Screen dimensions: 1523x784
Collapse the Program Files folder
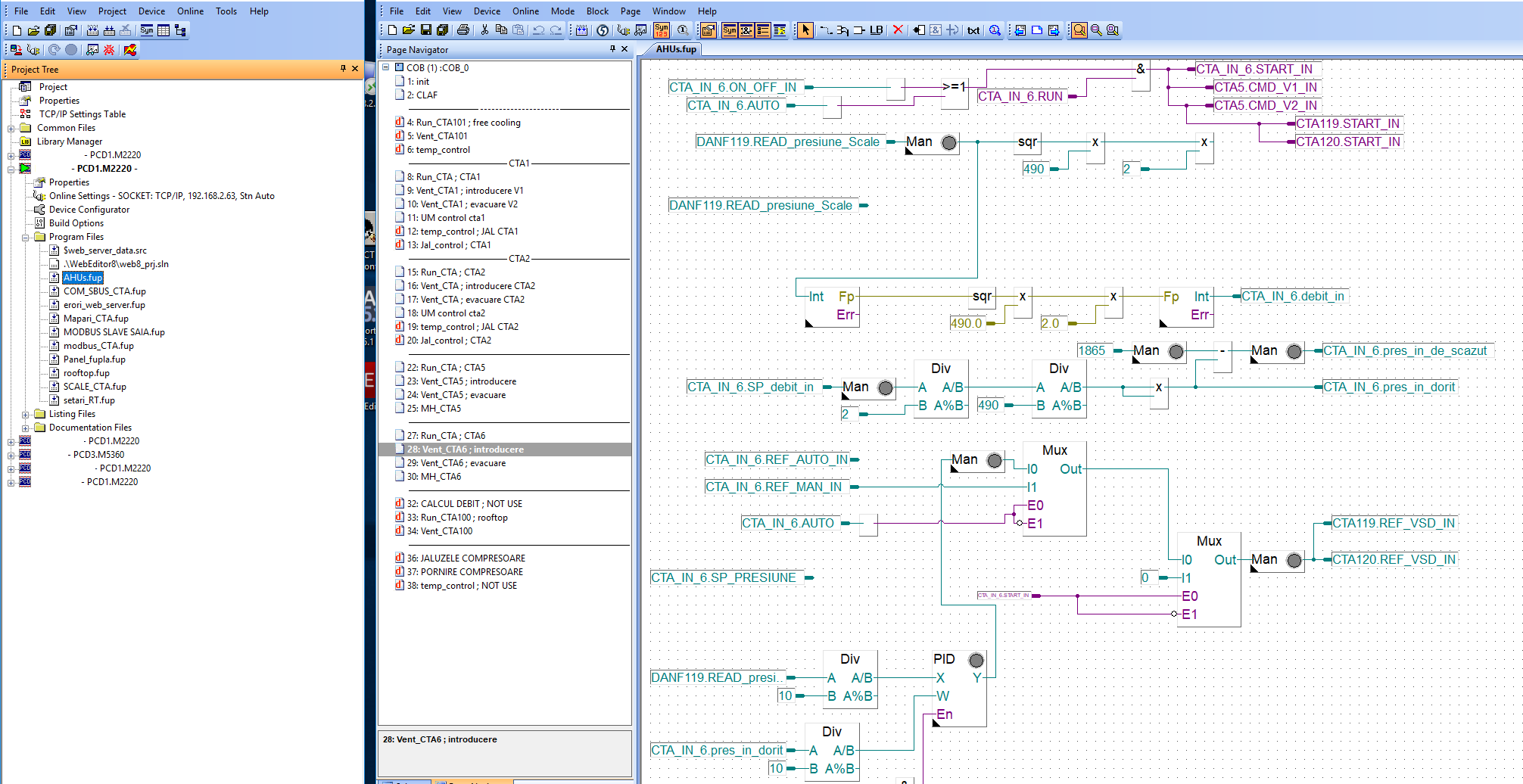point(25,237)
